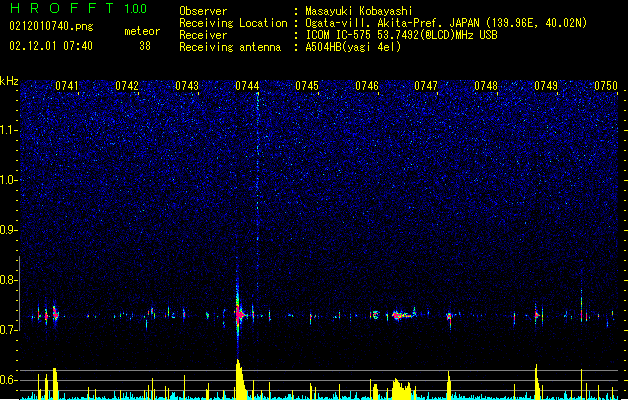Screen dimensions: 629x400
Task: Click the 'Receiver' field label
Action: coord(203,35)
